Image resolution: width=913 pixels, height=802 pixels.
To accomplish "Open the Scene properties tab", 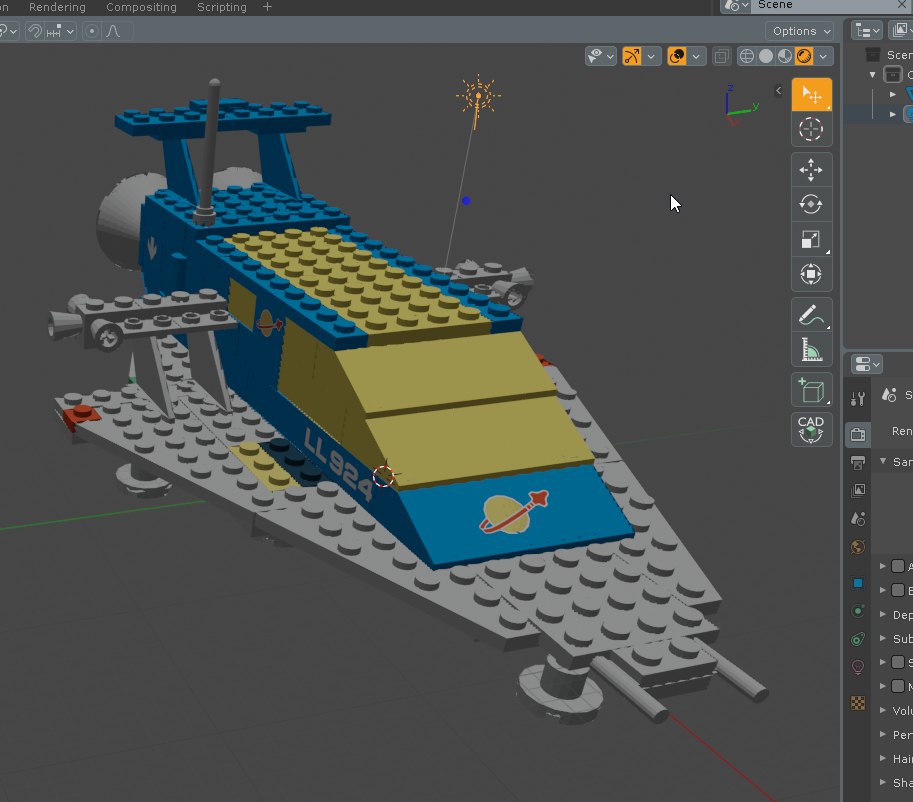I will 858,518.
